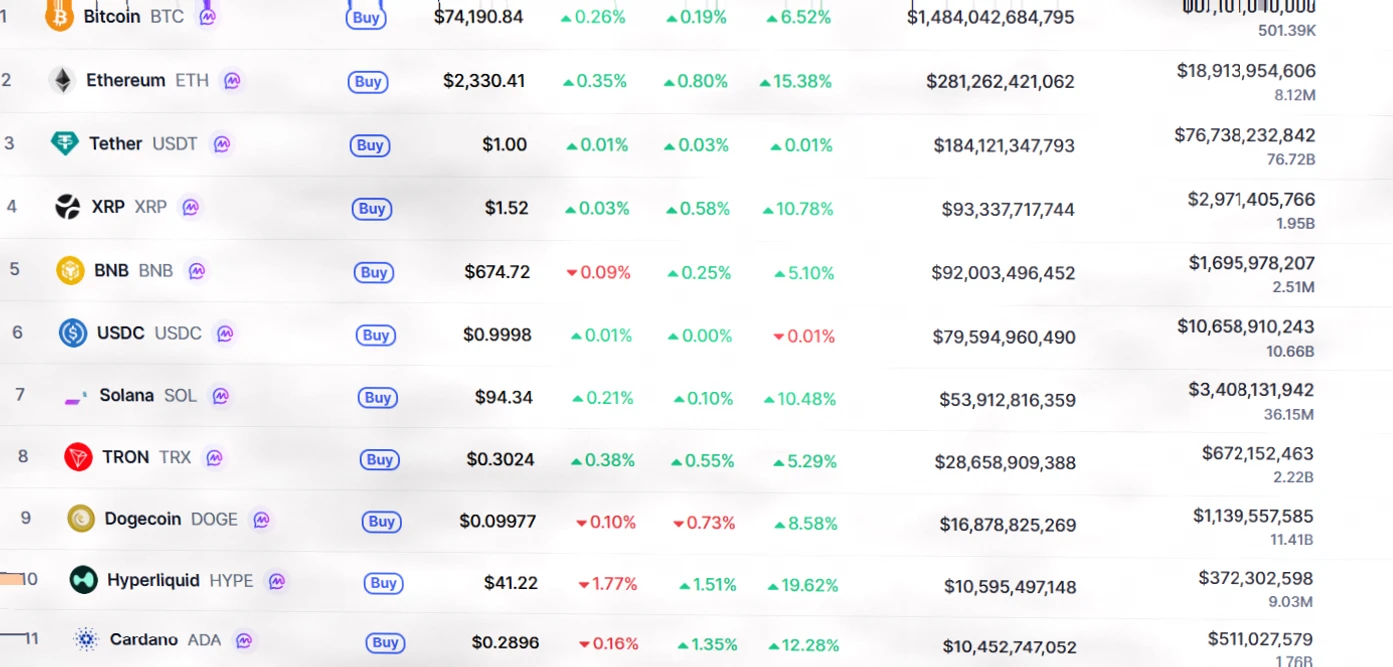The width and height of the screenshot is (1393, 667).
Task: Click Solana price $94.34
Action: pos(504,397)
